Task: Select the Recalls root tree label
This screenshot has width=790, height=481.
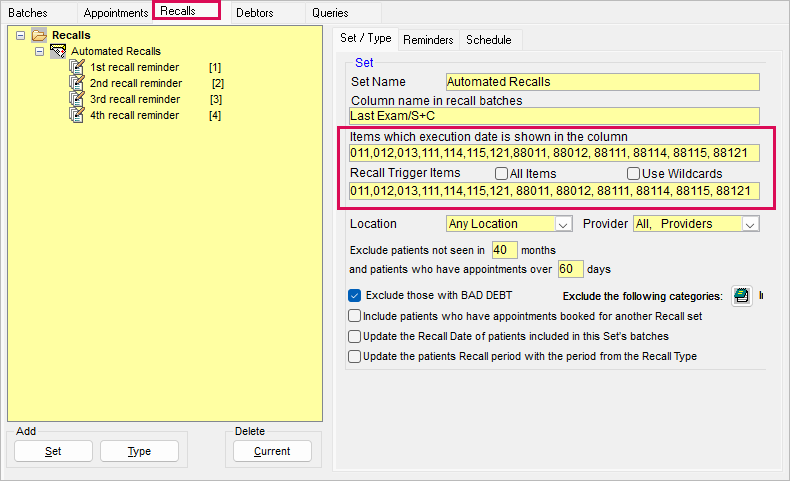Action: (71, 35)
